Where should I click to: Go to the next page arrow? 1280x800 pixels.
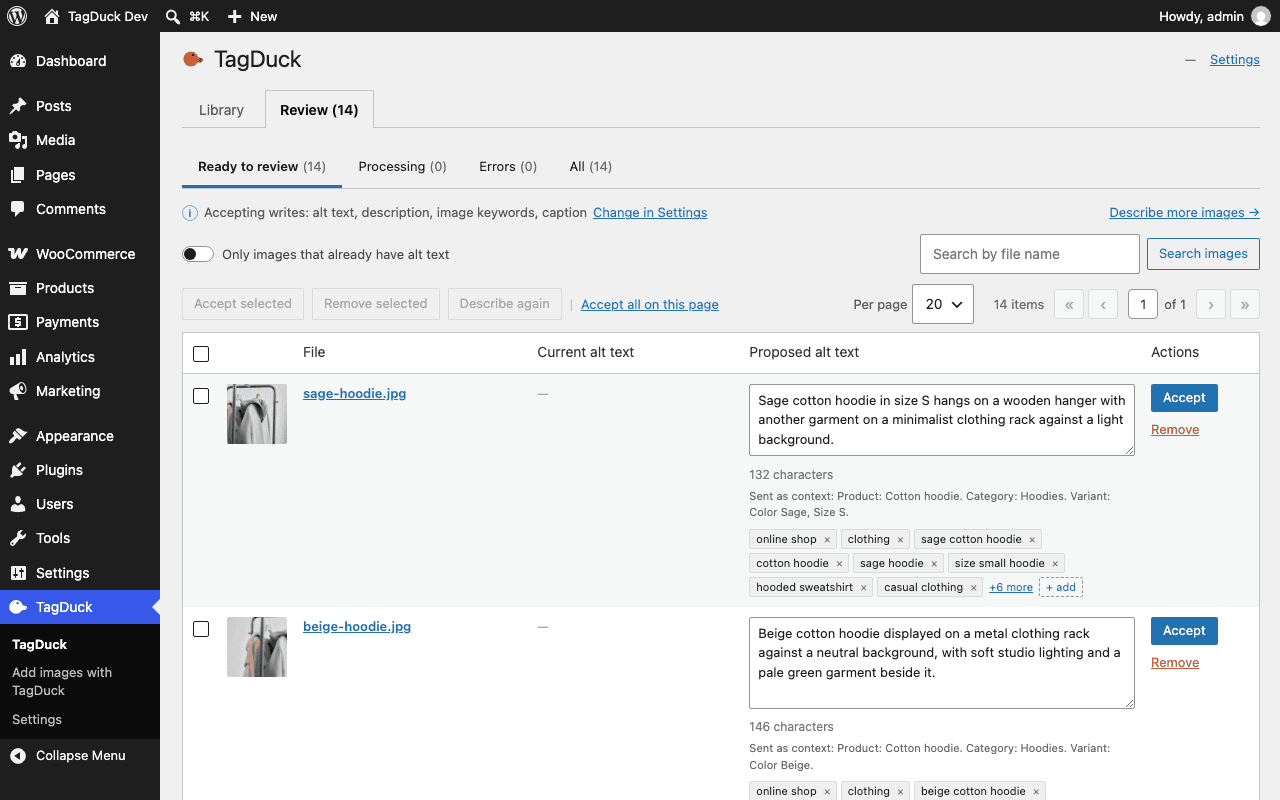(x=1211, y=304)
